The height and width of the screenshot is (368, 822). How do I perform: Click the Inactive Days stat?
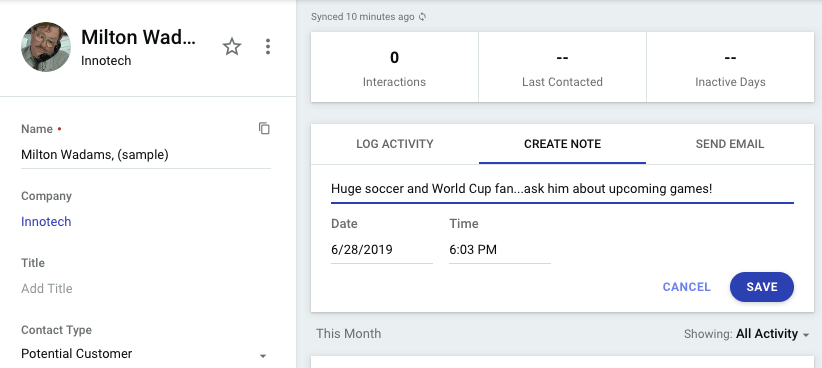[730, 67]
